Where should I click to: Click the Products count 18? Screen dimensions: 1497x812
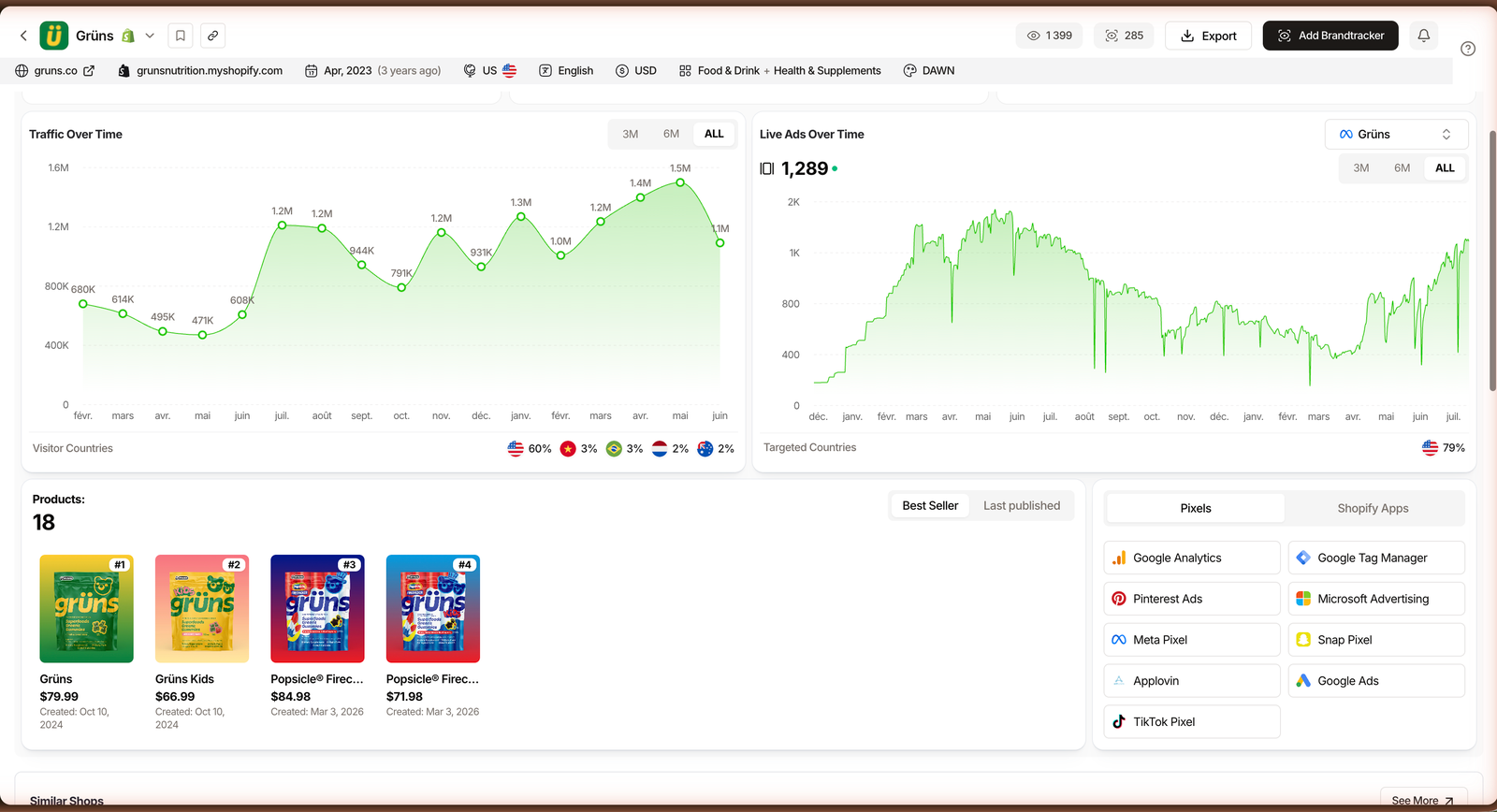tap(44, 523)
